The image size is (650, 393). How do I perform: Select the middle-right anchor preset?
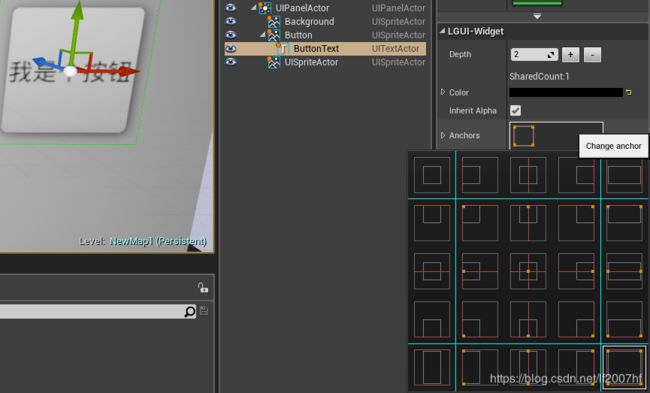[576, 271]
